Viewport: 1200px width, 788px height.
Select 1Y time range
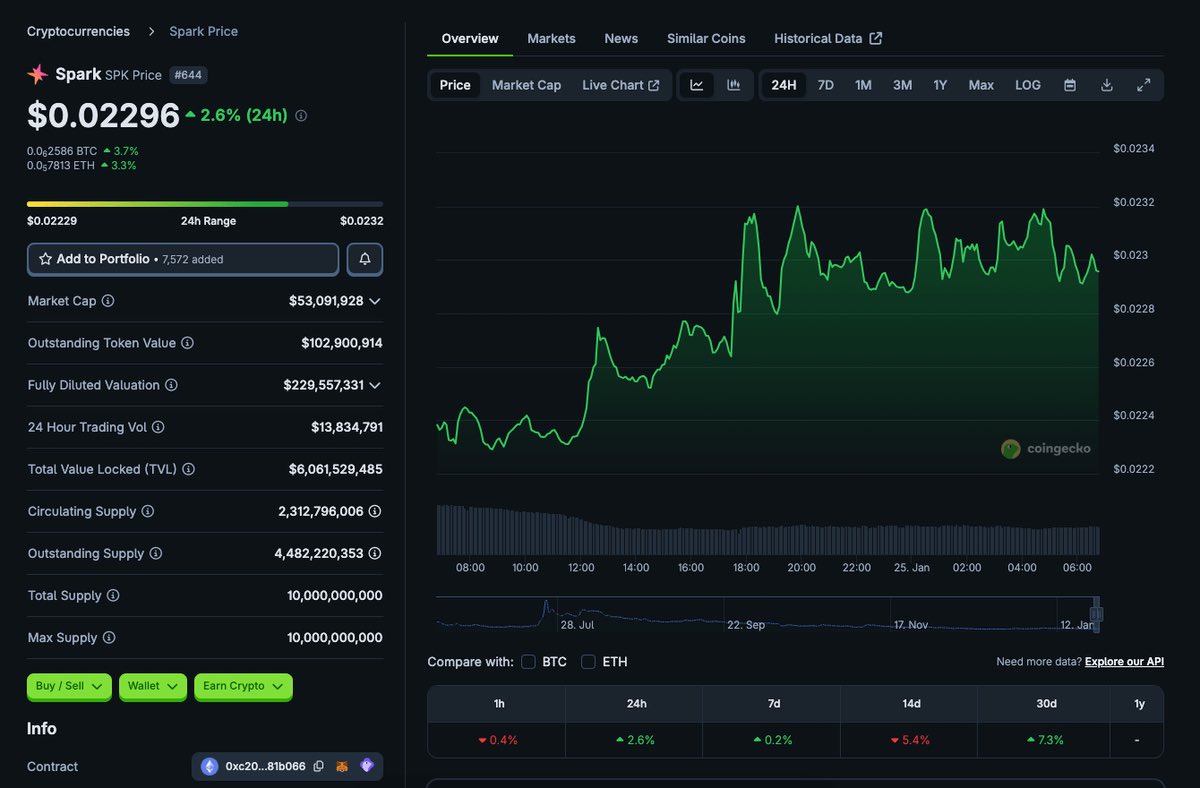(940, 85)
